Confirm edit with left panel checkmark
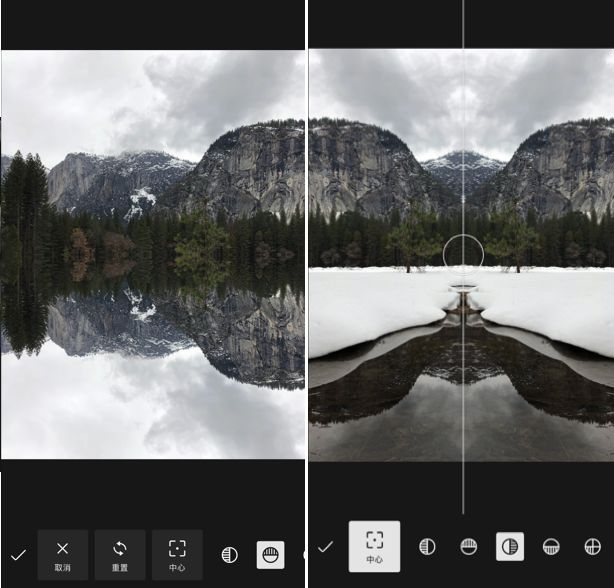This screenshot has width=614, height=588. point(18,555)
